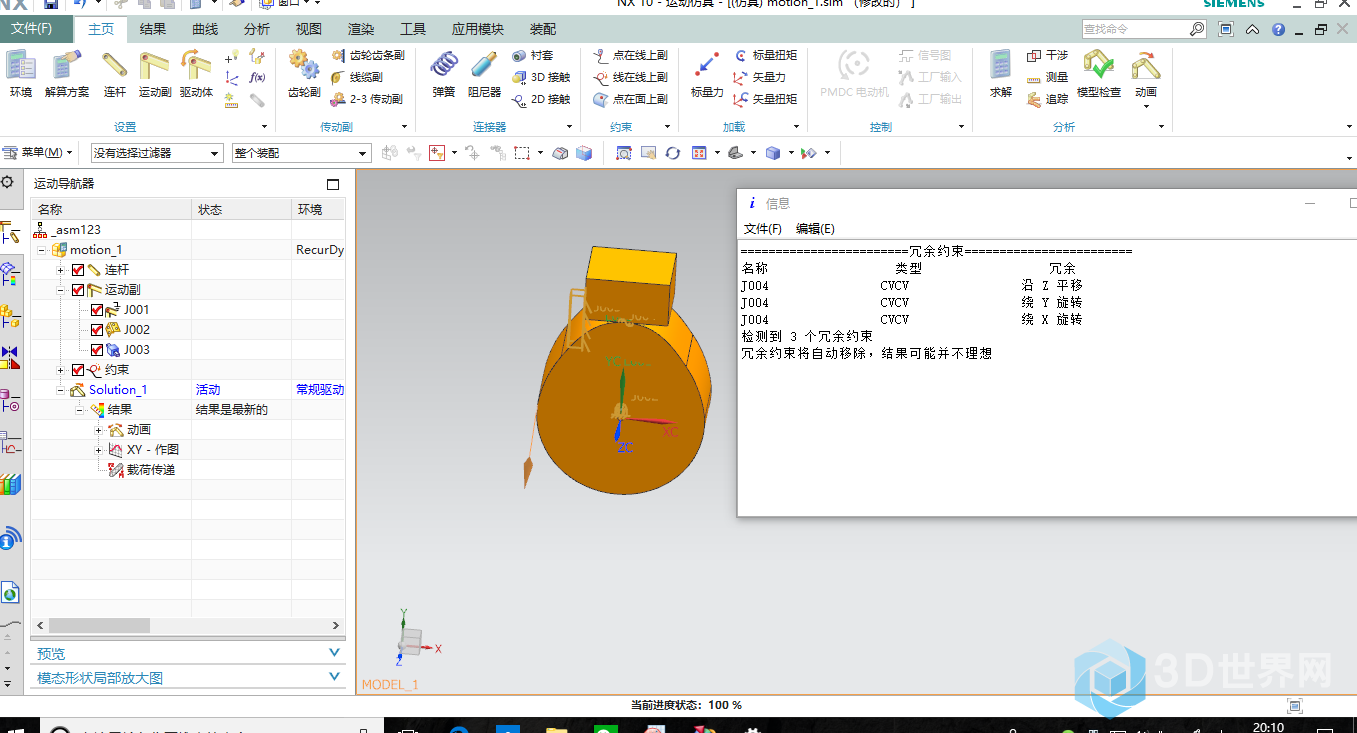This screenshot has height=733, width=1357.
Task: Uncheck the J003 joint checkbox
Action: [x=97, y=350]
